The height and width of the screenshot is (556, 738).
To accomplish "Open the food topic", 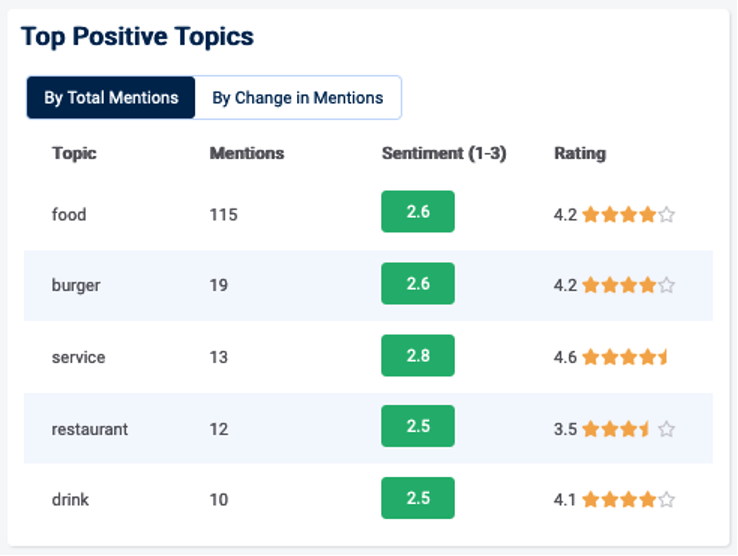I will tap(69, 214).
